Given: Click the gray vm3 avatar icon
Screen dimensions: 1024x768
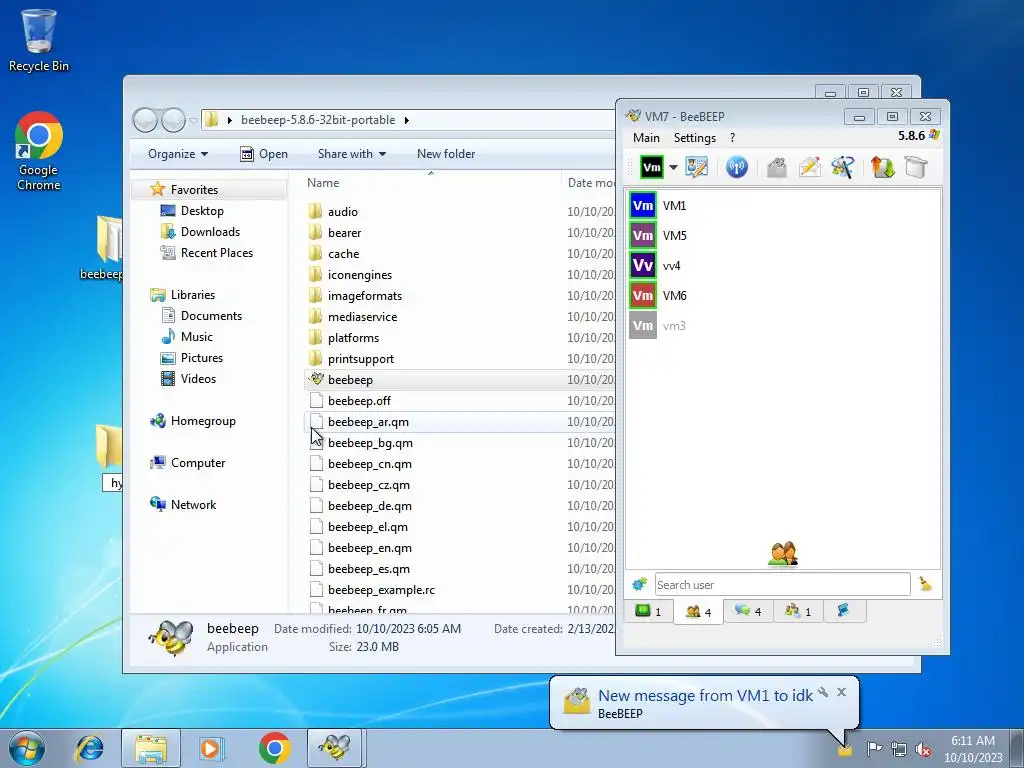Looking at the screenshot, I should point(643,326).
